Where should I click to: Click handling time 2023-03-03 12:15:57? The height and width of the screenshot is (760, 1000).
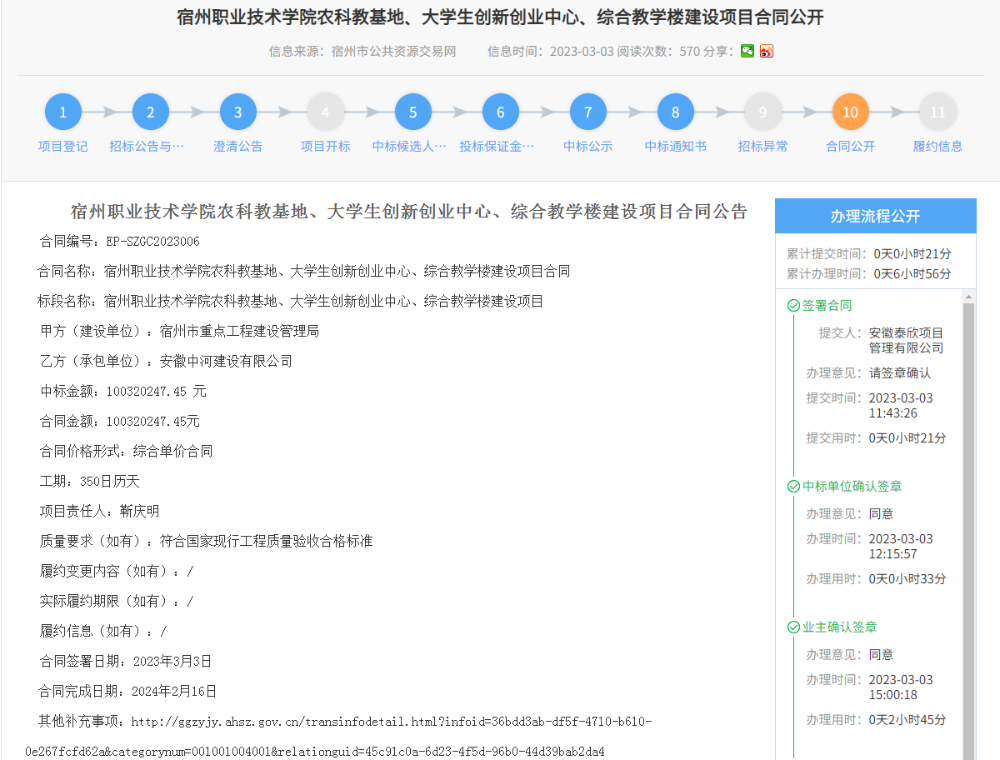901,546
